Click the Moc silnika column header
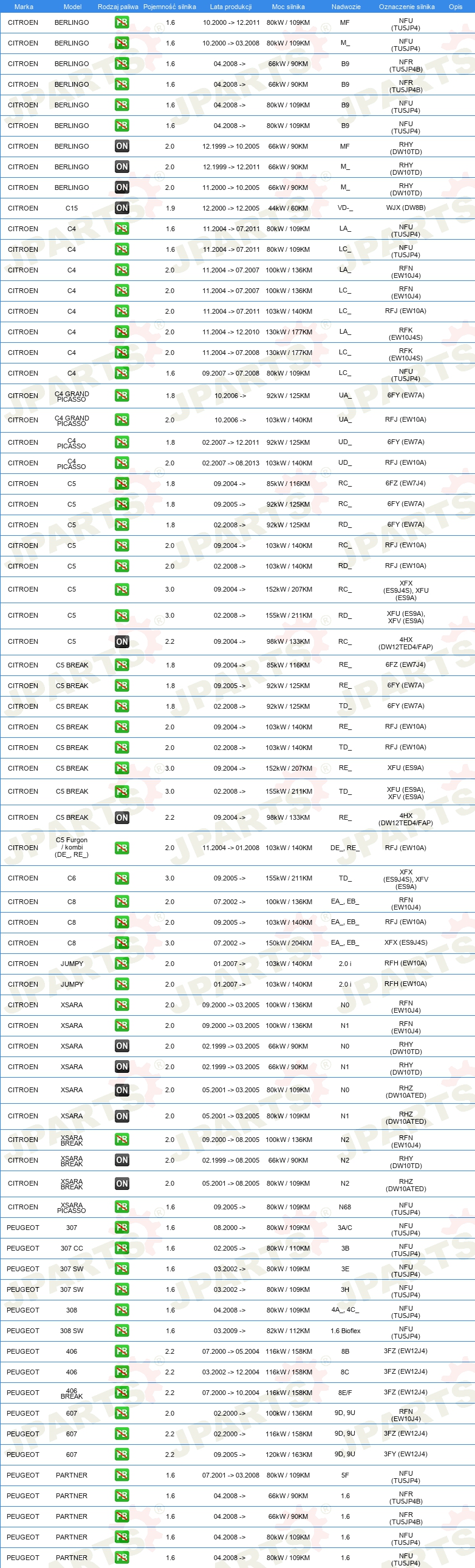This screenshot has width=475, height=1568. tap(288, 7)
